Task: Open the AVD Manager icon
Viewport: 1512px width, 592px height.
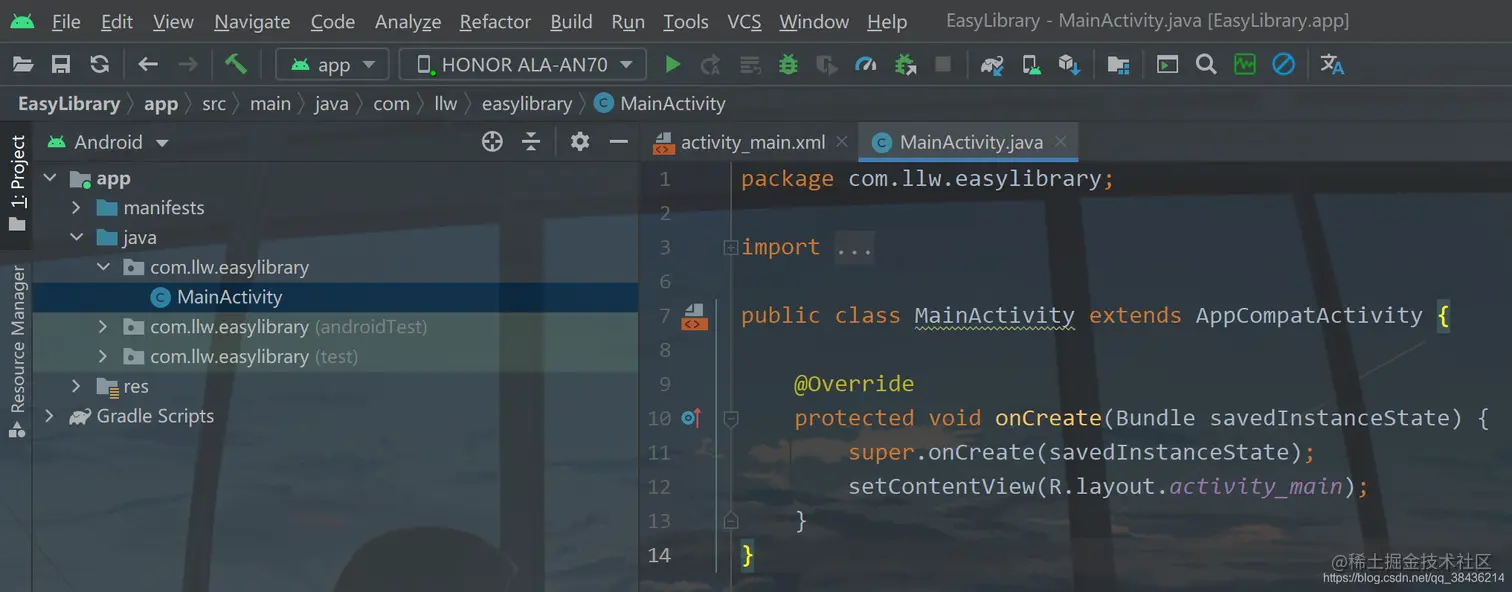Action: (1031, 65)
